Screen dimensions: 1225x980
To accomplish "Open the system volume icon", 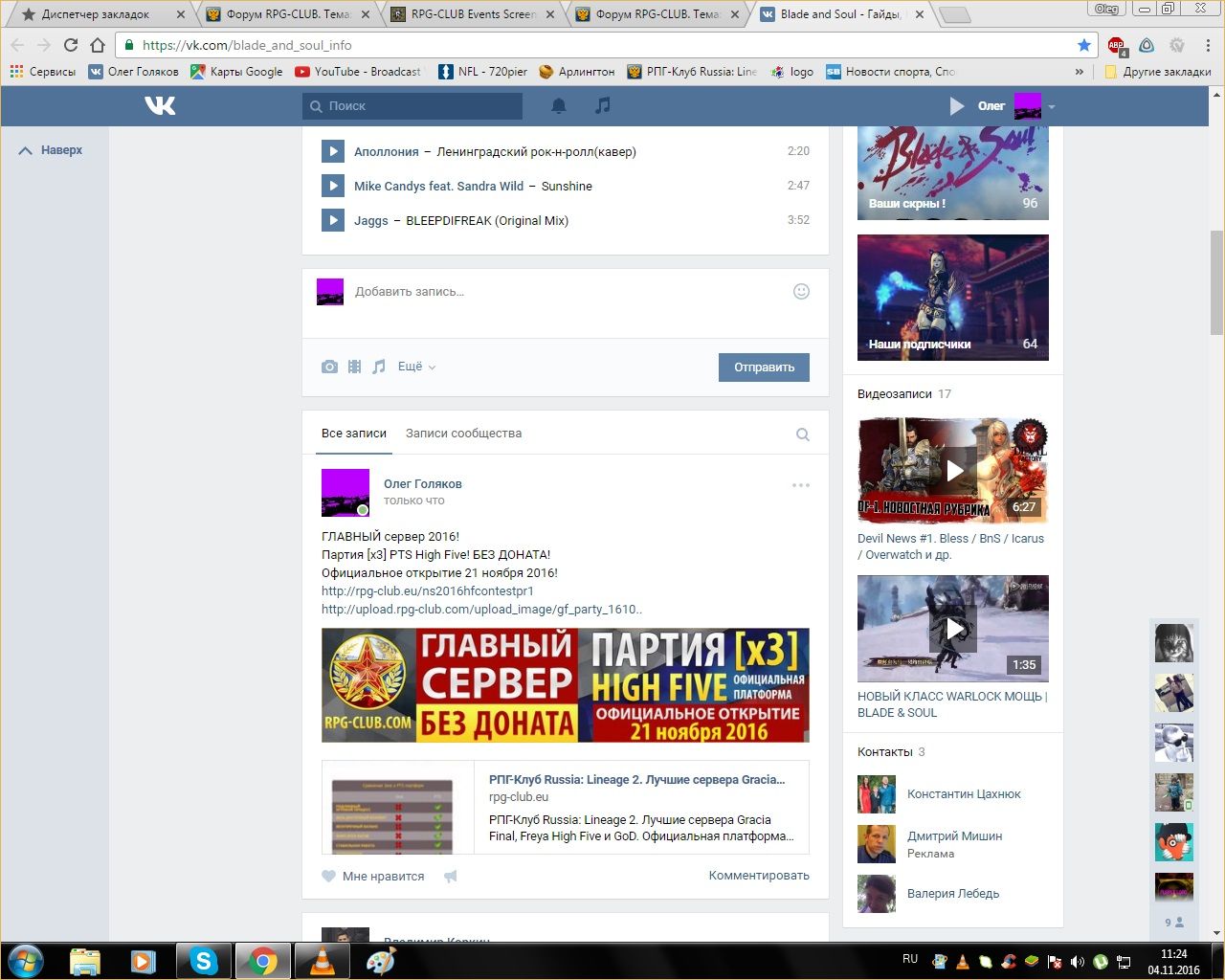I will (x=1078, y=961).
